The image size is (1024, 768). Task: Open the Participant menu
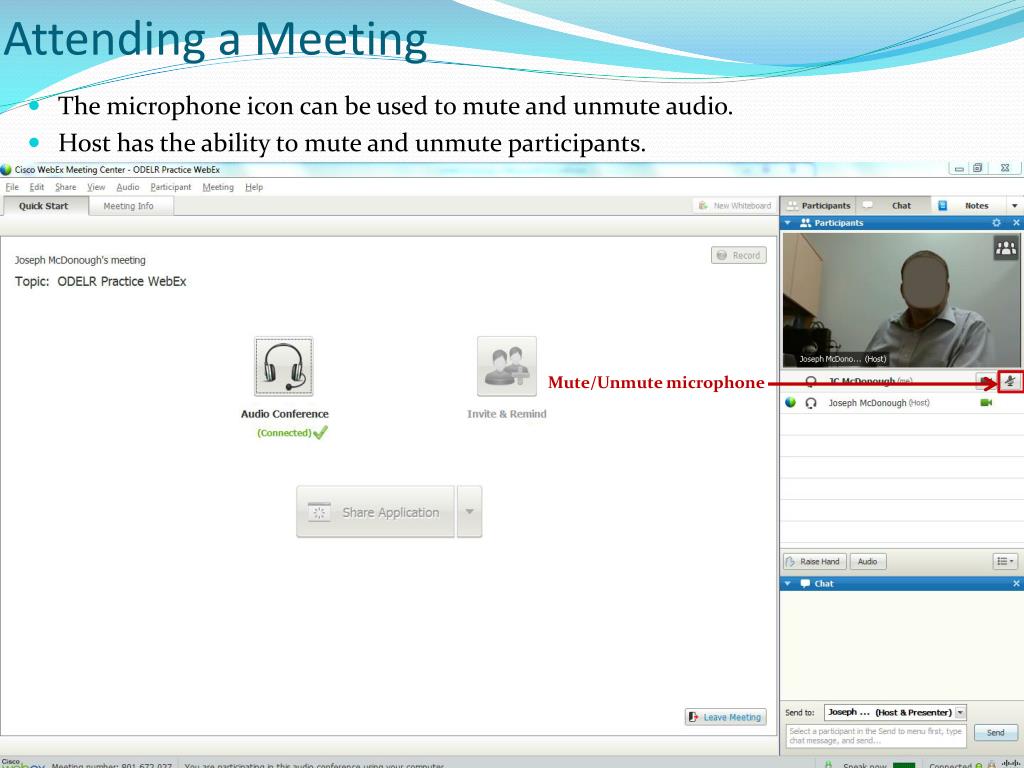pyautogui.click(x=170, y=187)
